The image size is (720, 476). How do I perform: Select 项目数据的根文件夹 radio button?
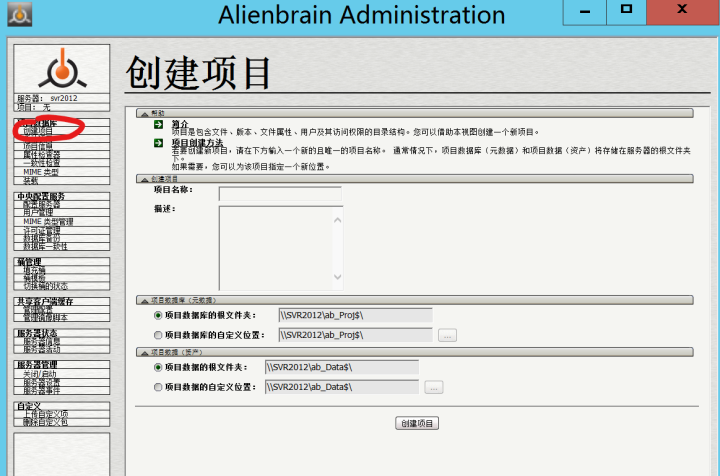tap(158, 367)
